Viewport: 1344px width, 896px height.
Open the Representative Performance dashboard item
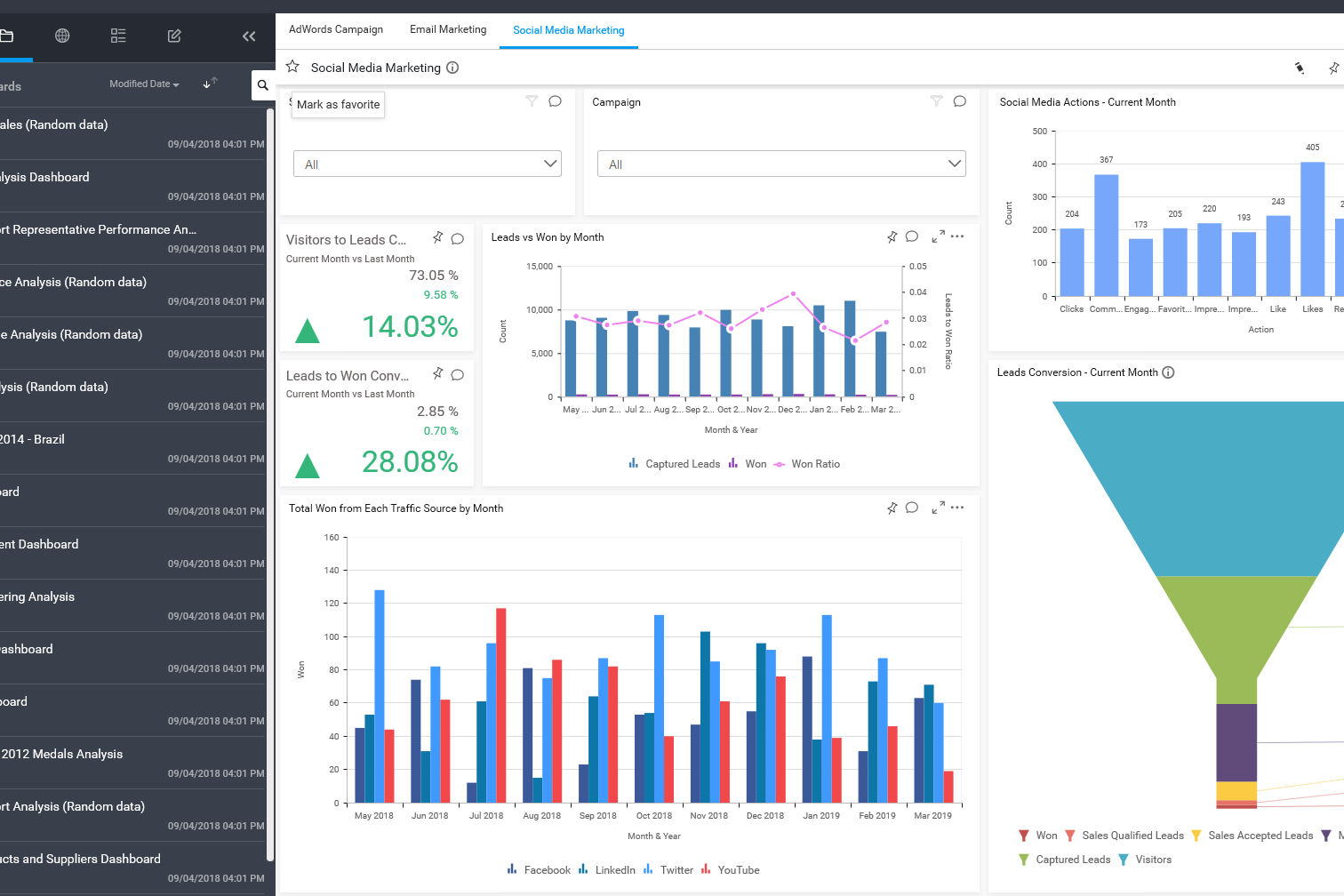tap(132, 238)
